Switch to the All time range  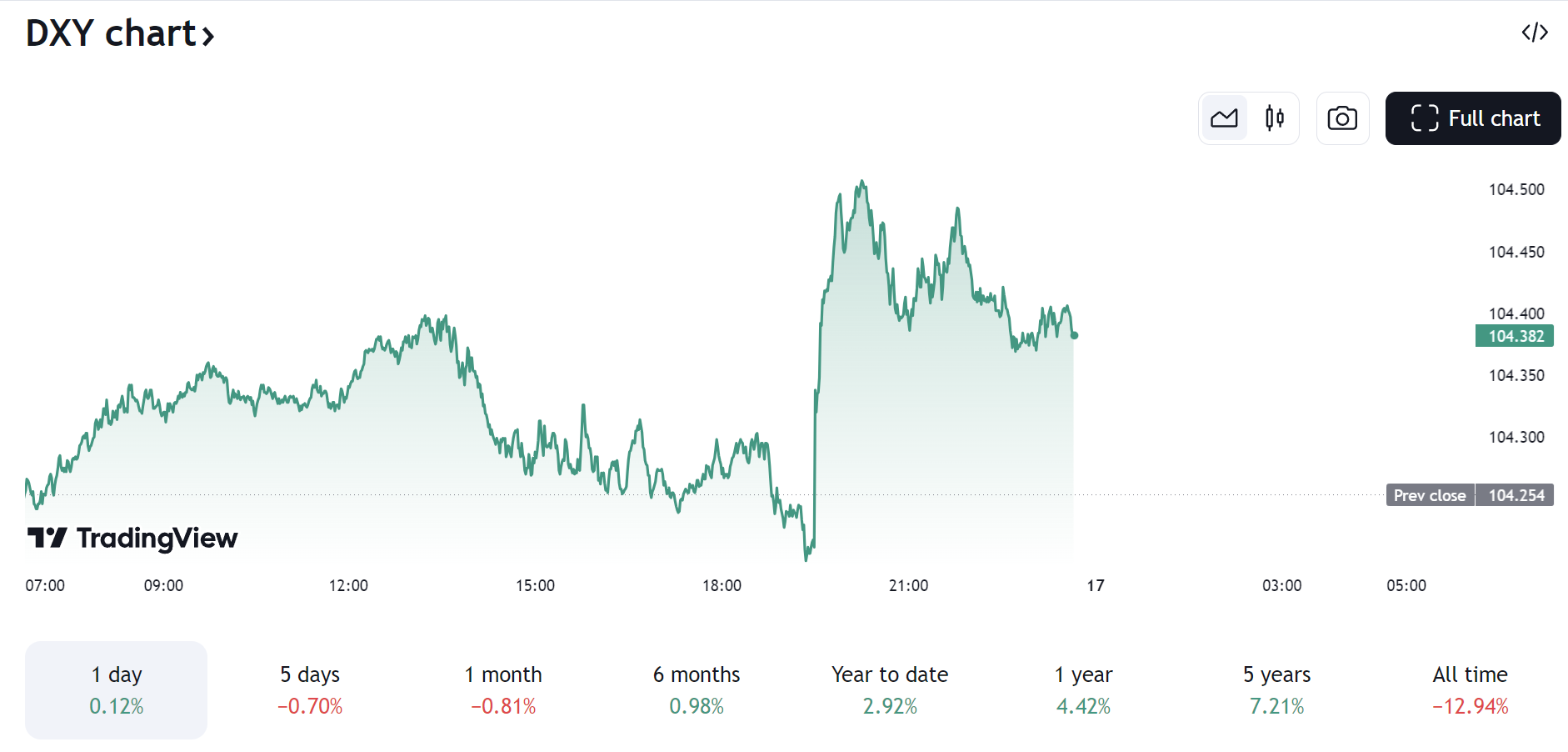tap(1470, 689)
